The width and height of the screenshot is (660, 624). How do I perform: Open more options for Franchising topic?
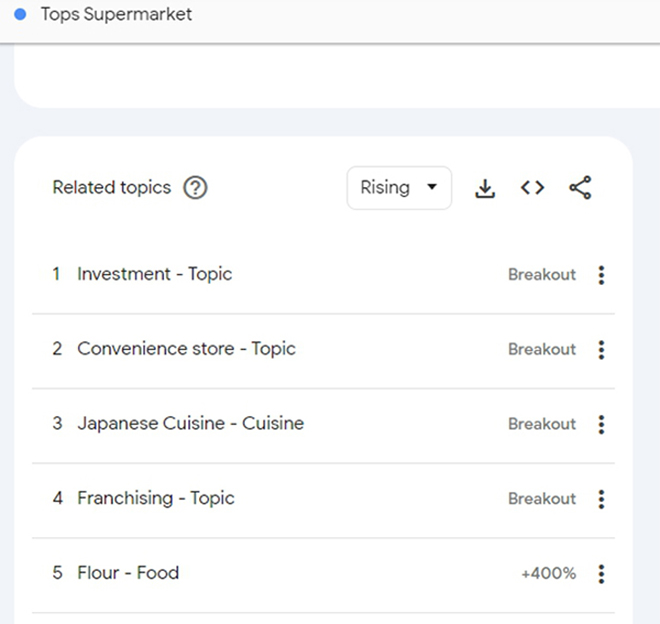point(601,499)
